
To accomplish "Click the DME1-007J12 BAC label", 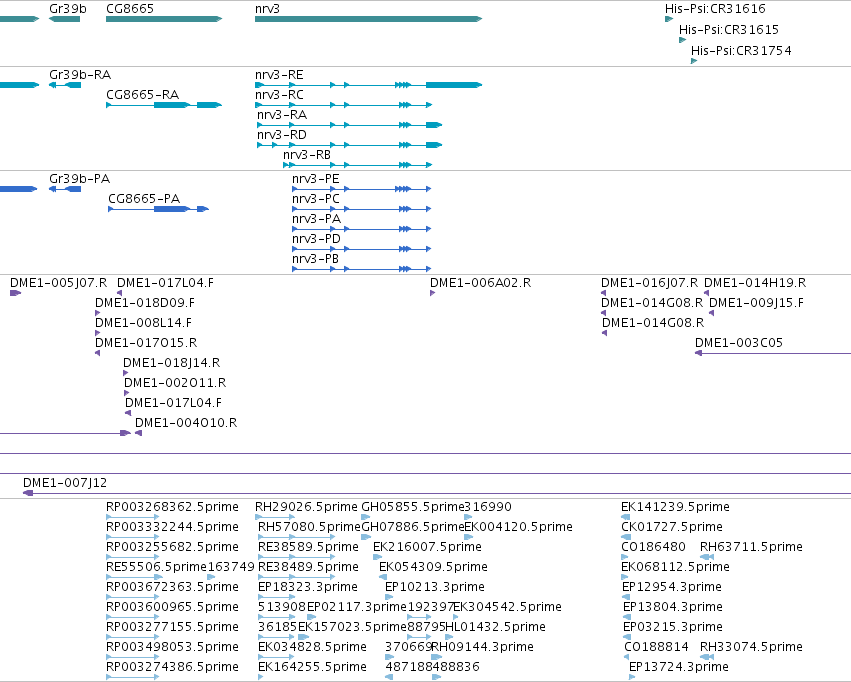I will tap(65, 483).
